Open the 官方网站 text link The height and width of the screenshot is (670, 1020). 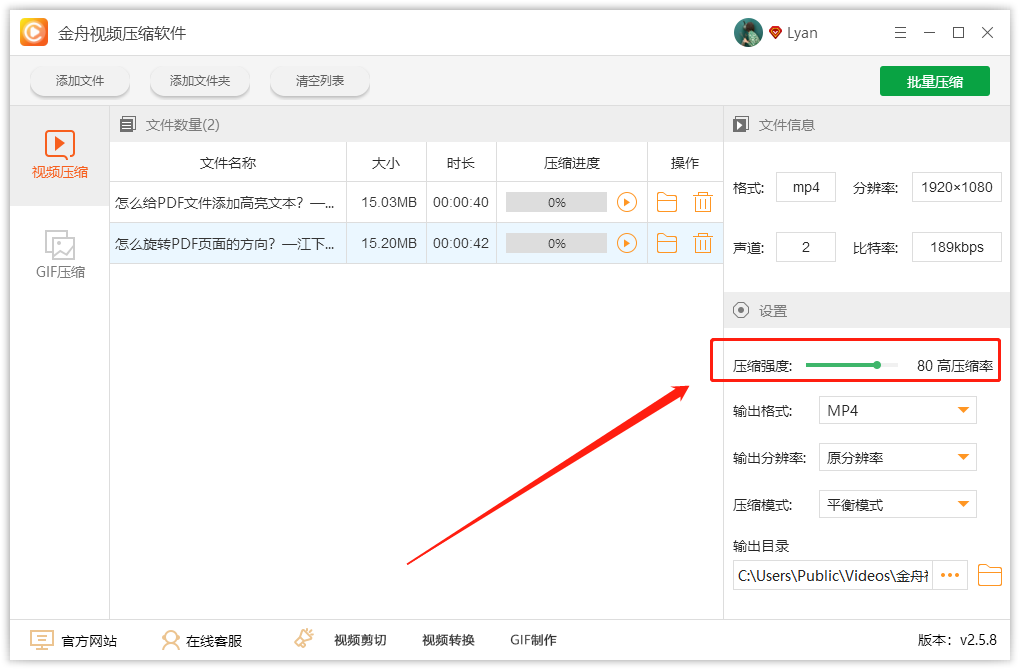89,641
